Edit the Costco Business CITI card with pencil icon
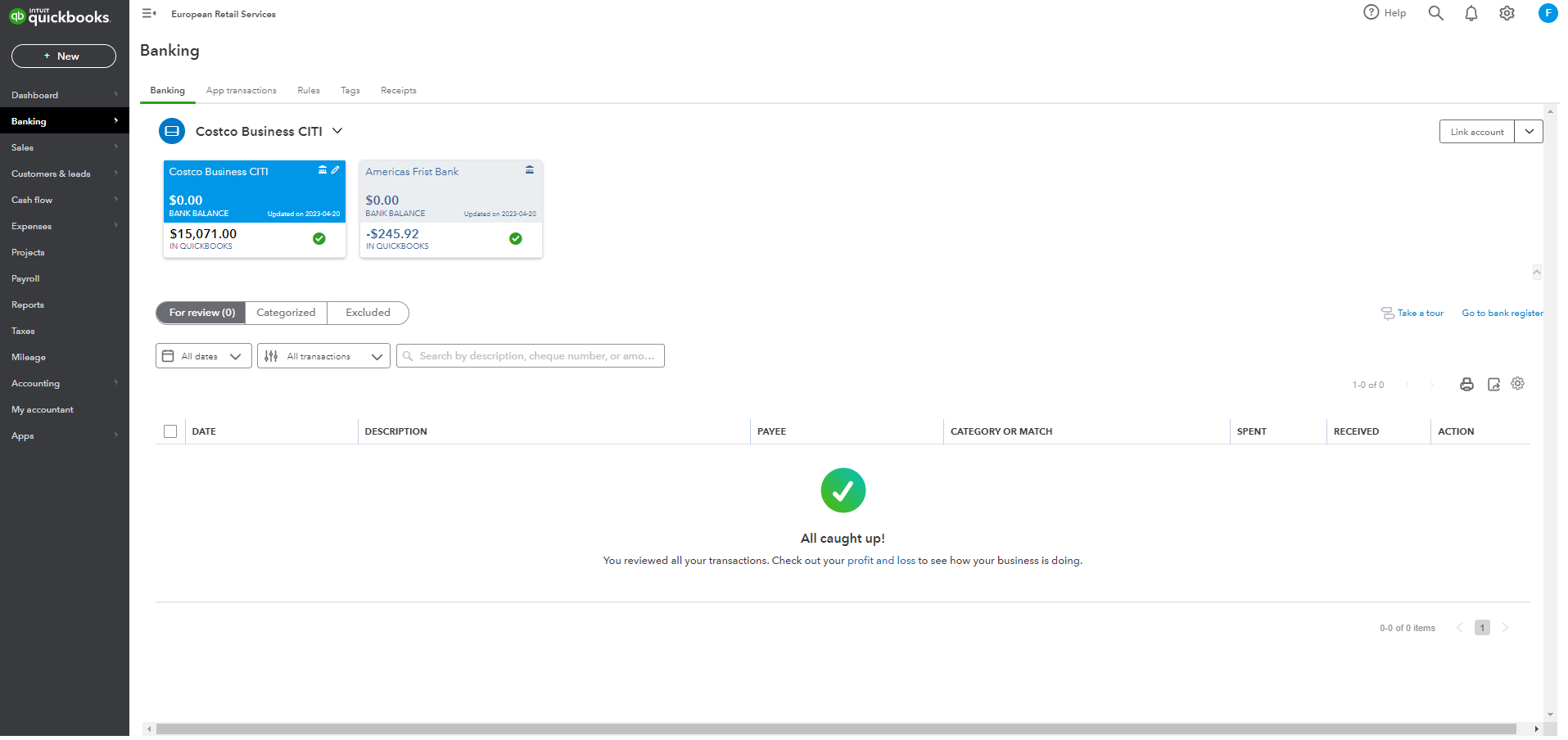This screenshot has height=740, width=1568. [x=335, y=170]
